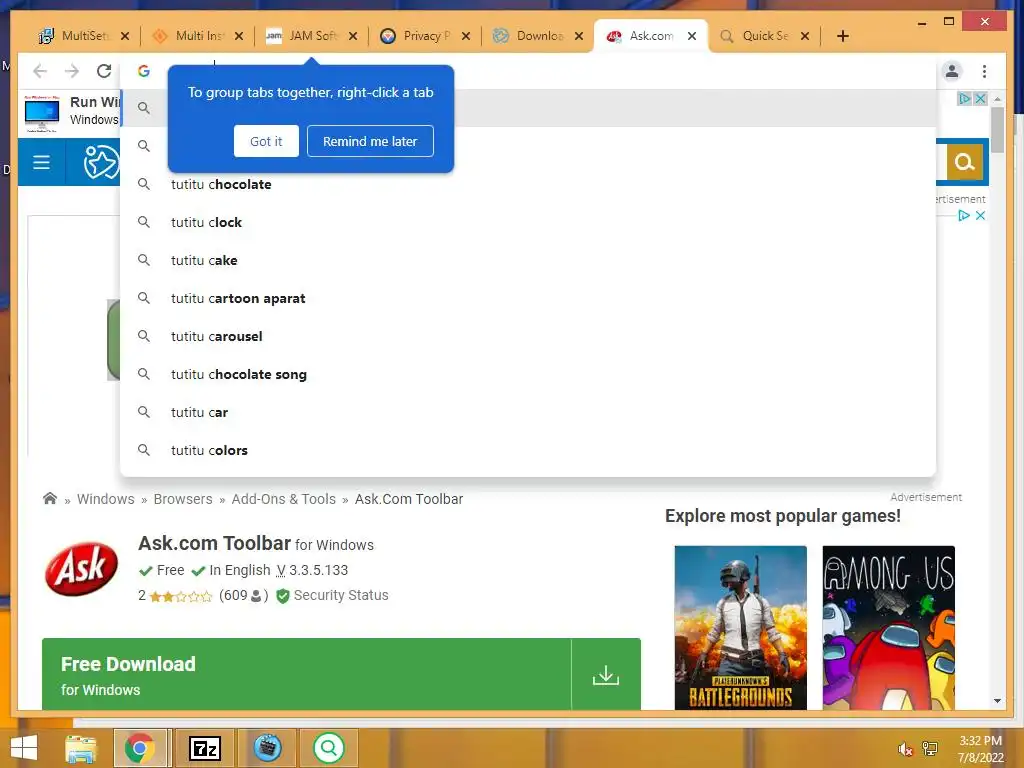This screenshot has height=768, width=1024.
Task: Open 7-Zip from taskbar
Action: coord(204,748)
